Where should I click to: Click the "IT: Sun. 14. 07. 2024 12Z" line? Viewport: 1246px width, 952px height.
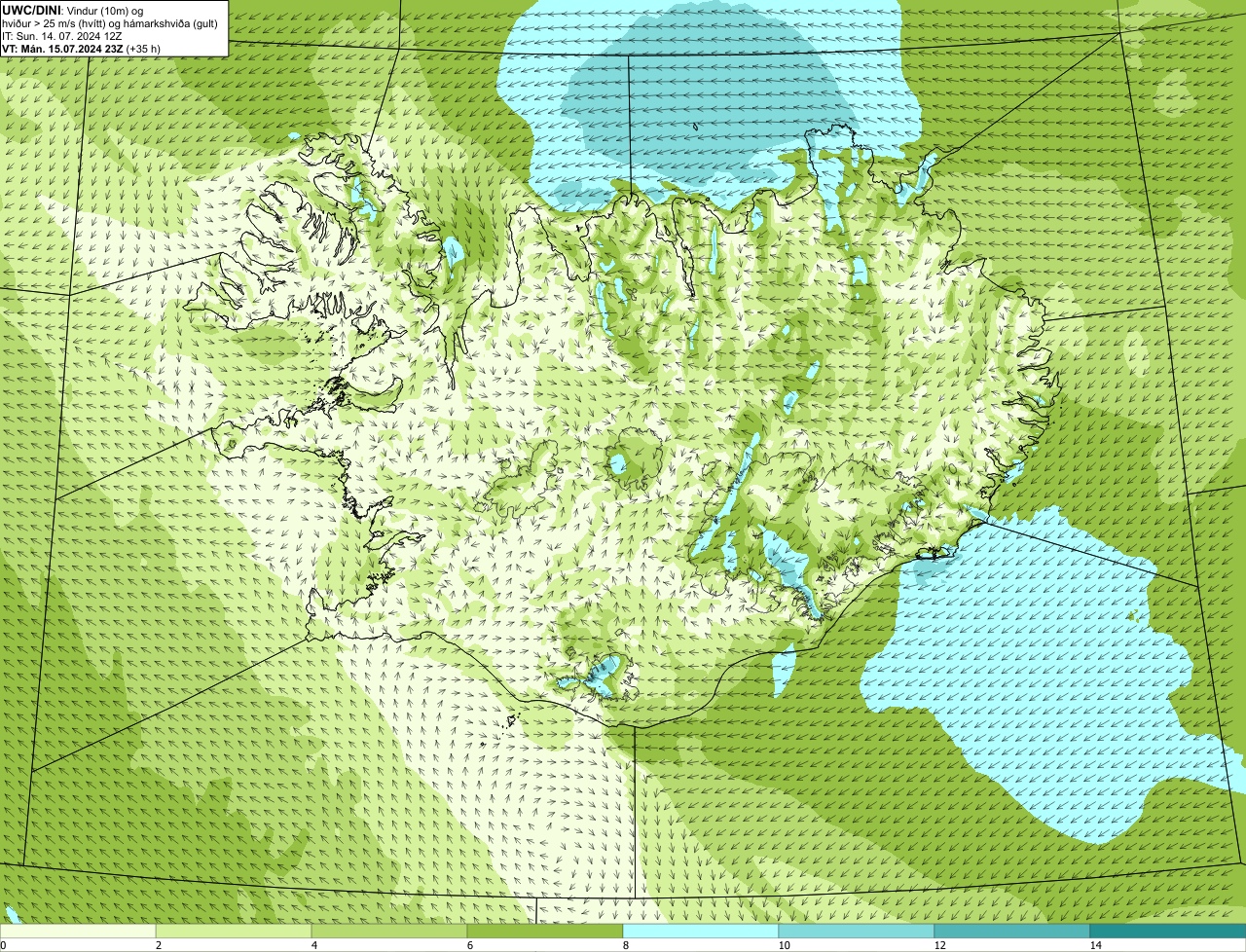61,36
